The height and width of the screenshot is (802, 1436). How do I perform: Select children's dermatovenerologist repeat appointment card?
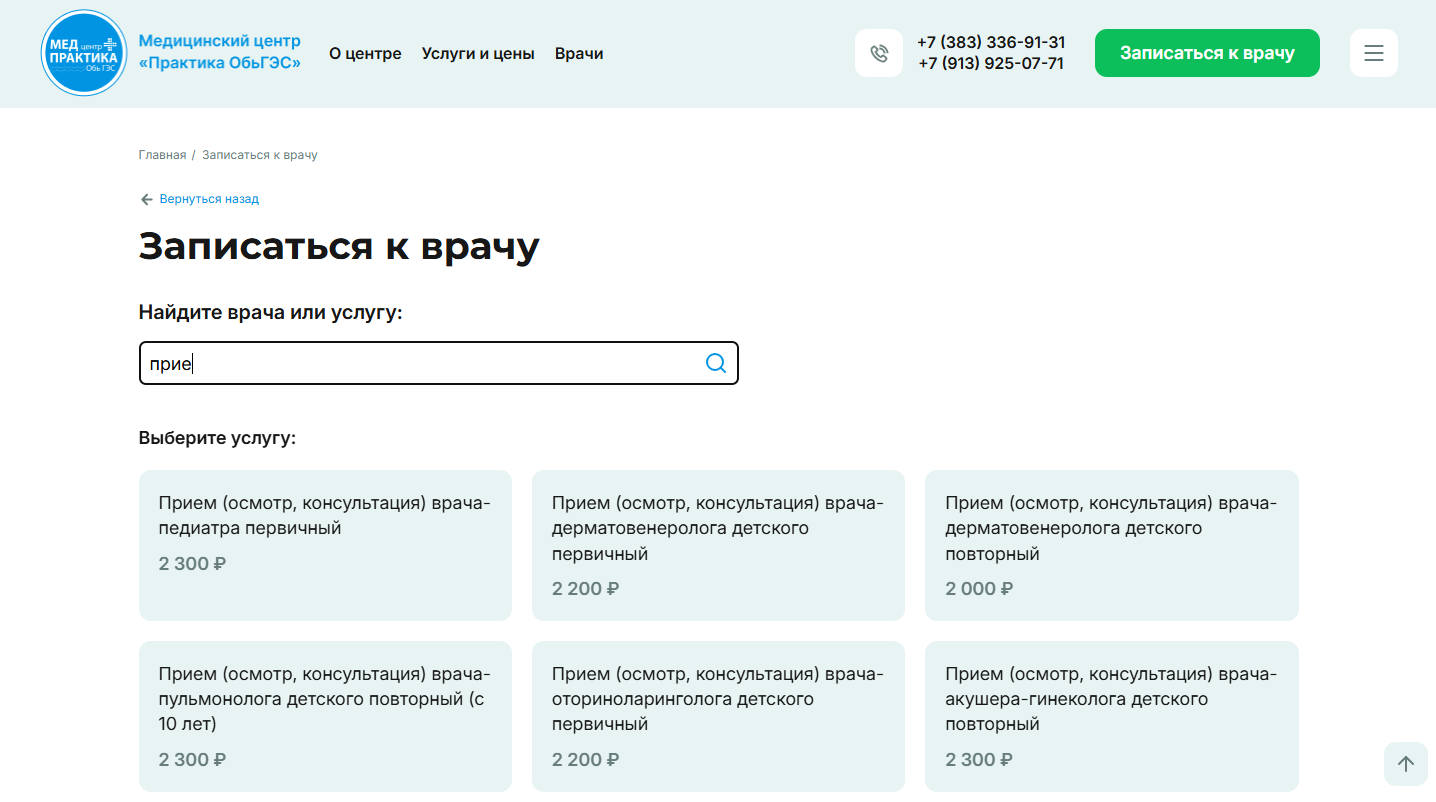1111,545
